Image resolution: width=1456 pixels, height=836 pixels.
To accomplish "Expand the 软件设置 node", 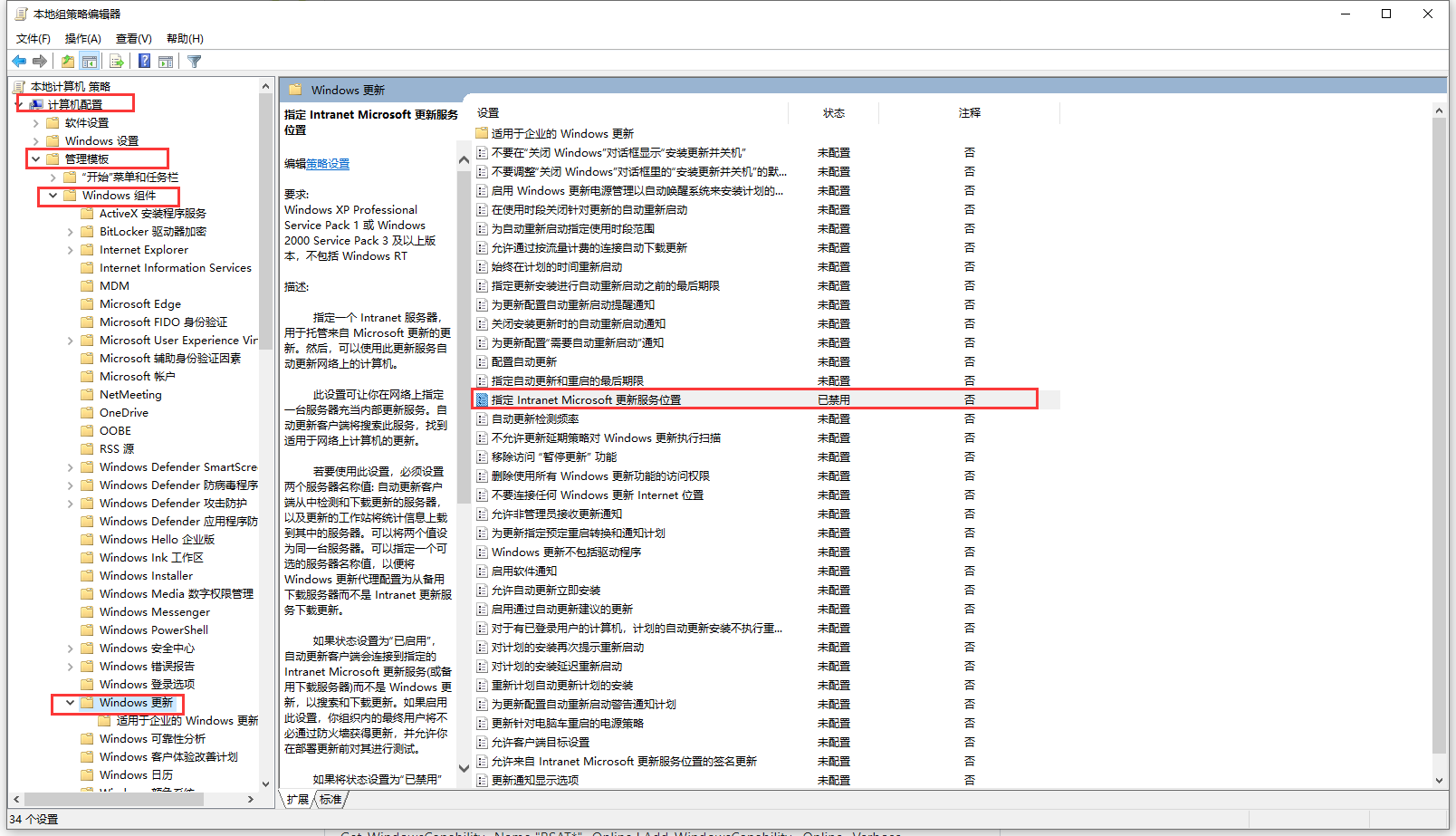I will [36, 123].
